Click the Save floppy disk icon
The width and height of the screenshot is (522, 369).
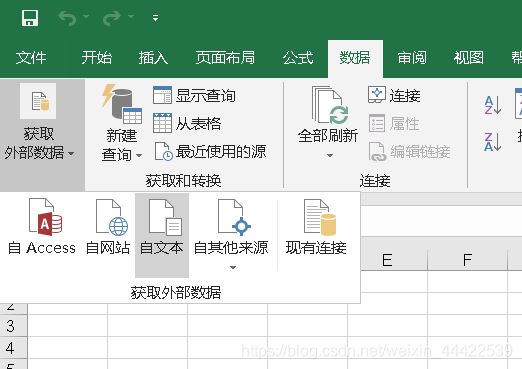[30, 18]
